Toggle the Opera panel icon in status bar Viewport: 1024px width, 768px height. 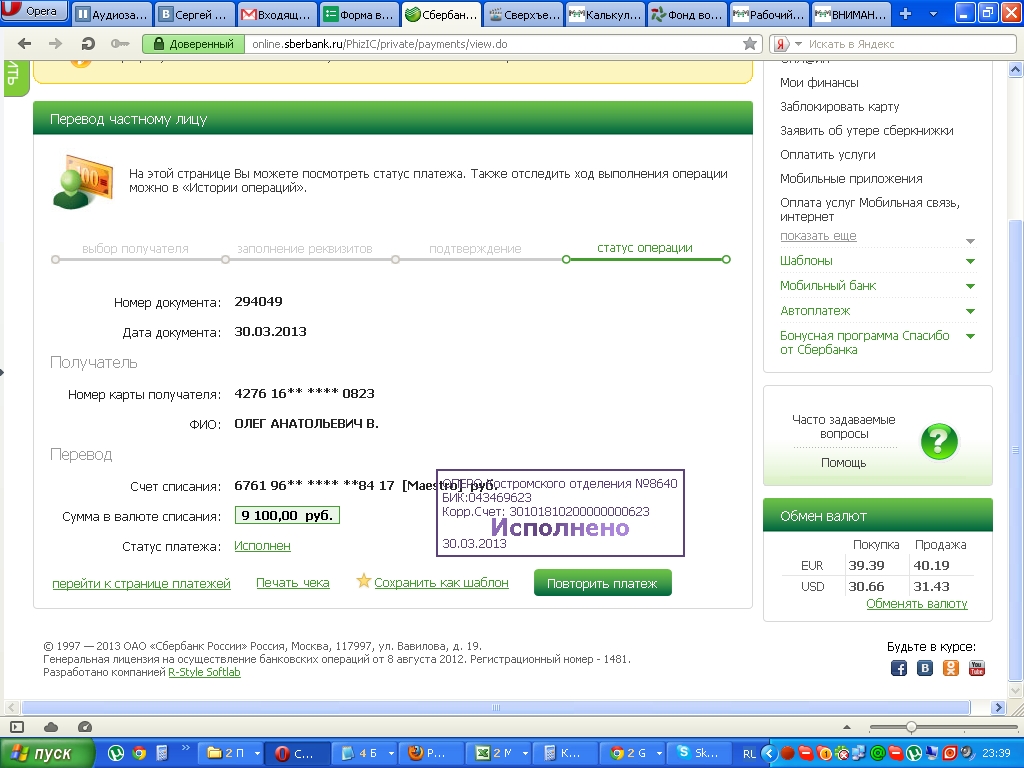(x=17, y=727)
